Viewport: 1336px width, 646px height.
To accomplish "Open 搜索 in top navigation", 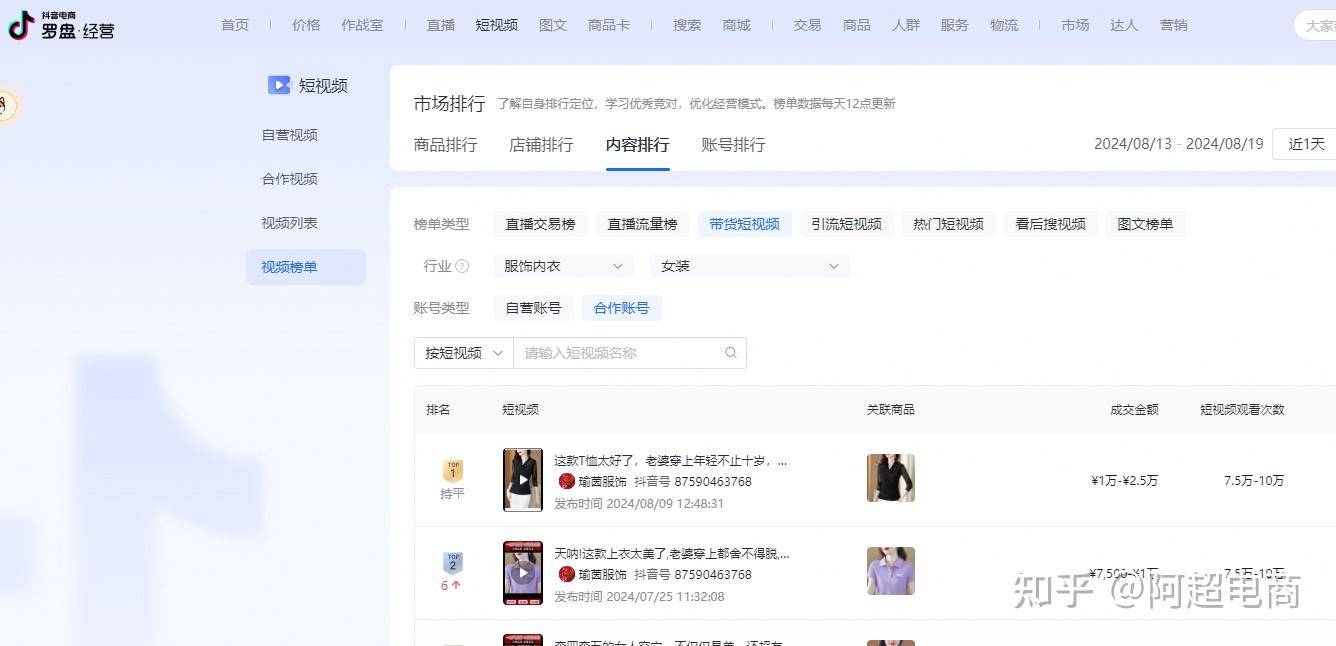I will point(687,25).
